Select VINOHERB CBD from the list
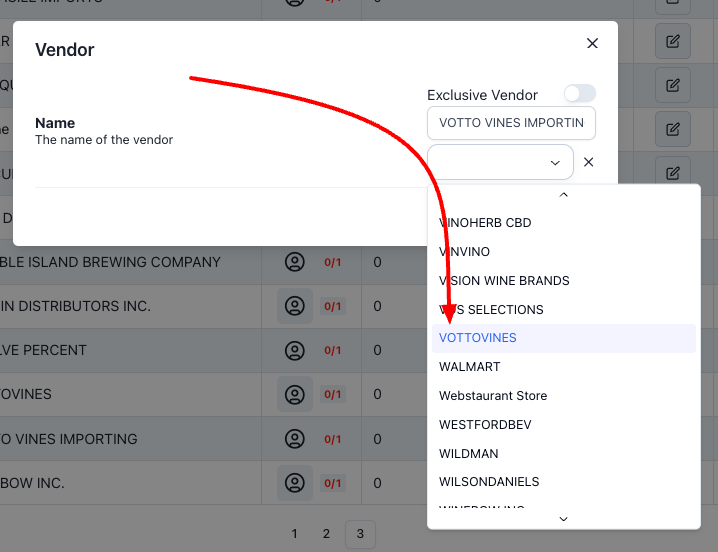 click(564, 223)
